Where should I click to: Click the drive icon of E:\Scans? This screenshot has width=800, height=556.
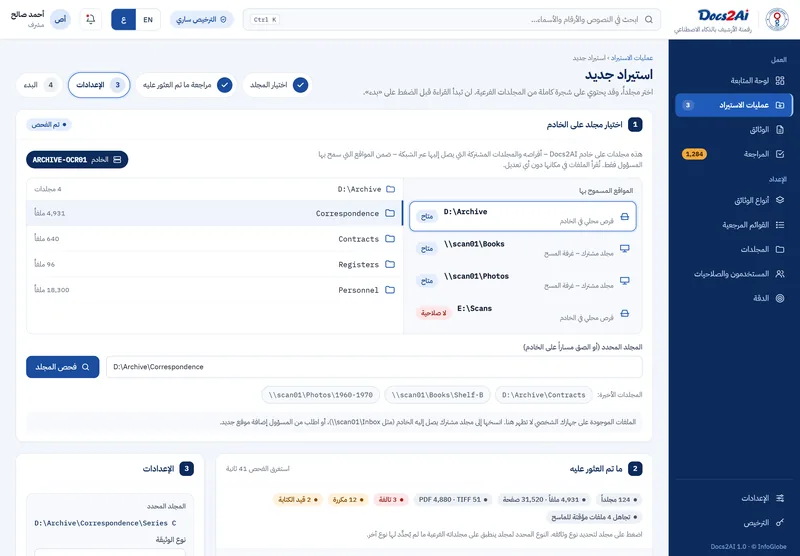(x=624, y=313)
